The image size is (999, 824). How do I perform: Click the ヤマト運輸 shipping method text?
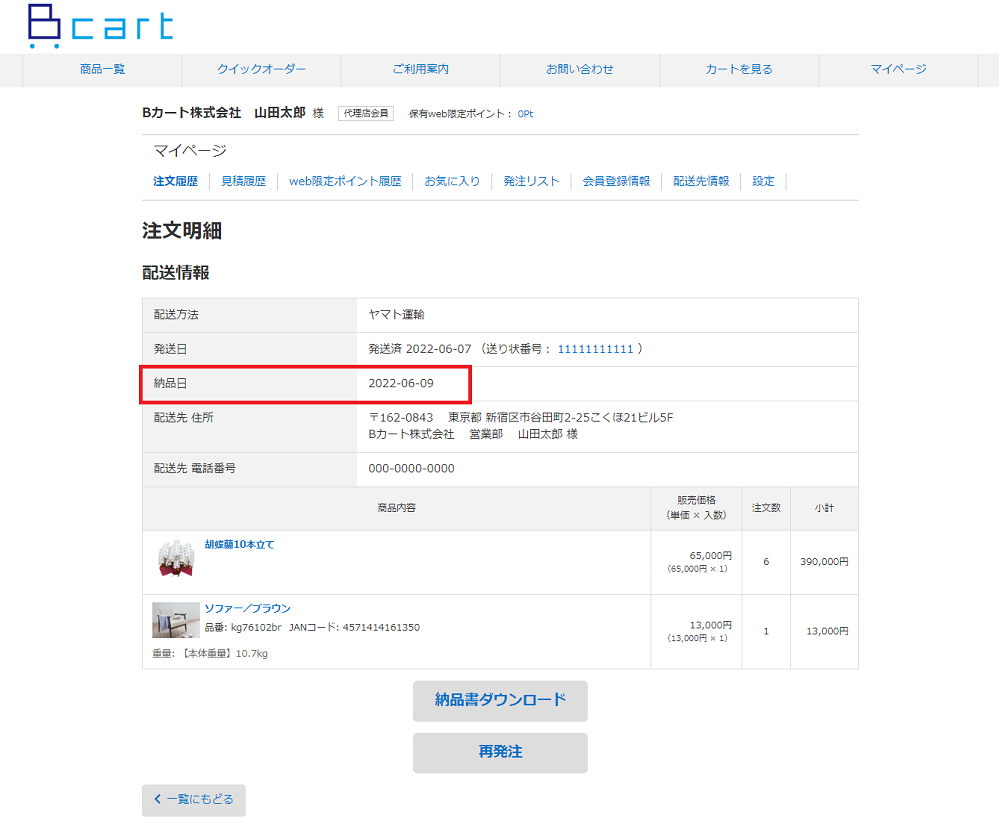(396, 315)
